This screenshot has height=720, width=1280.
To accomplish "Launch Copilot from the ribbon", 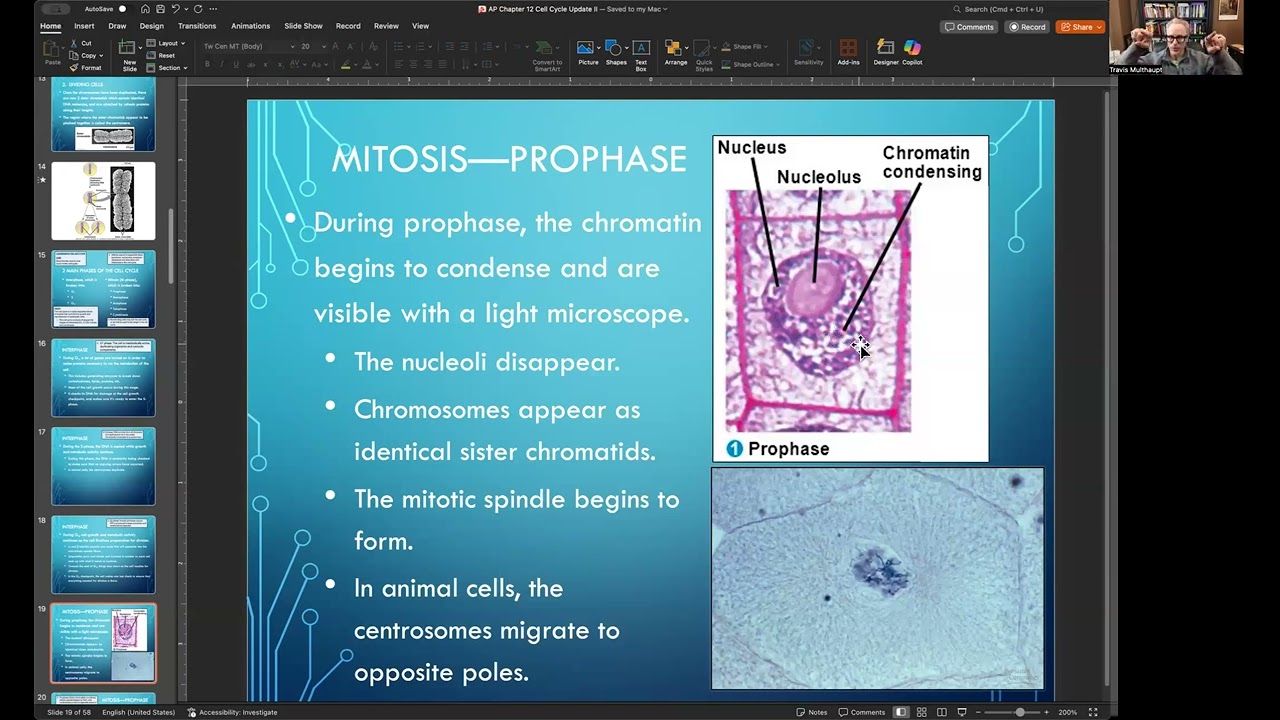I will 912,53.
